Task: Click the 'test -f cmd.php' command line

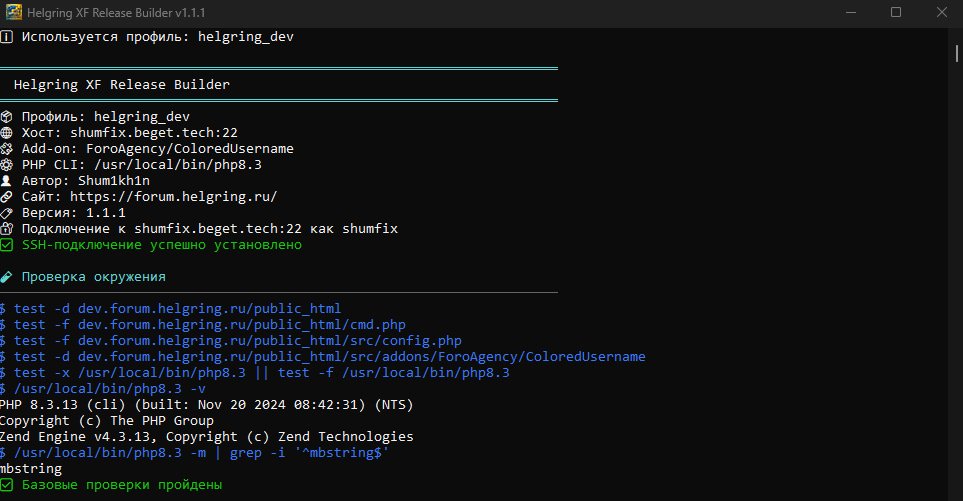Action: (x=203, y=325)
